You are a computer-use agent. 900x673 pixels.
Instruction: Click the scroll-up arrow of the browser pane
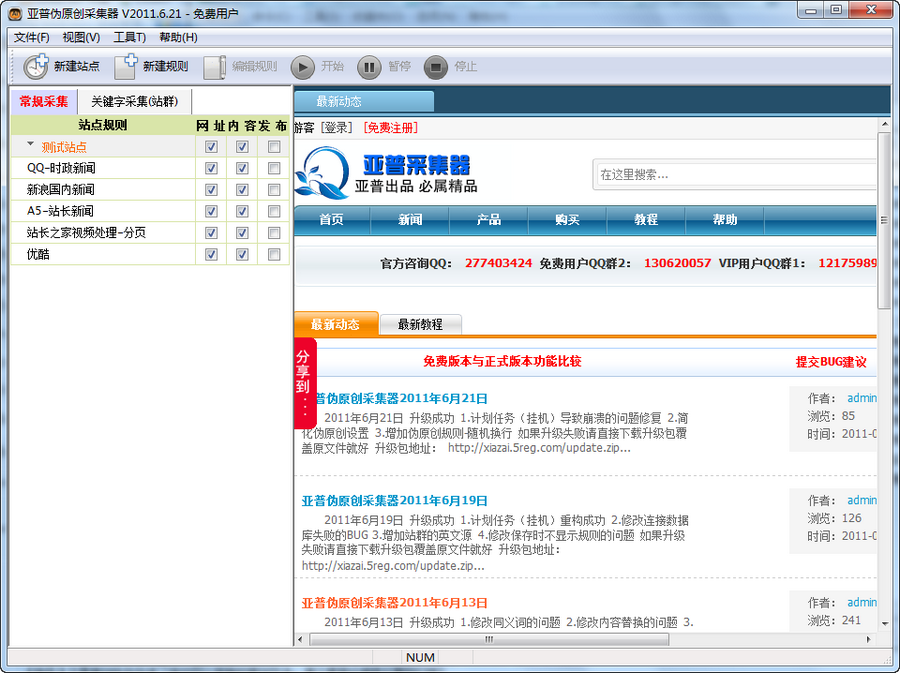[884, 124]
